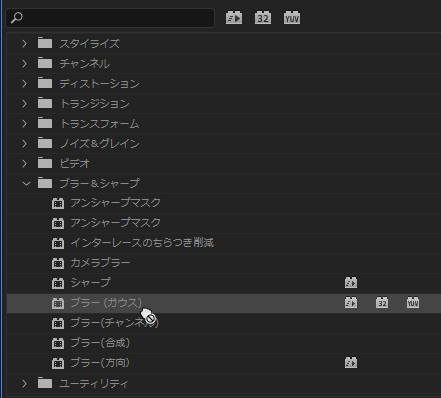Click the folder icon beside スタイライズ
Viewport: 441px width, 398px height.
[x=45, y=43]
